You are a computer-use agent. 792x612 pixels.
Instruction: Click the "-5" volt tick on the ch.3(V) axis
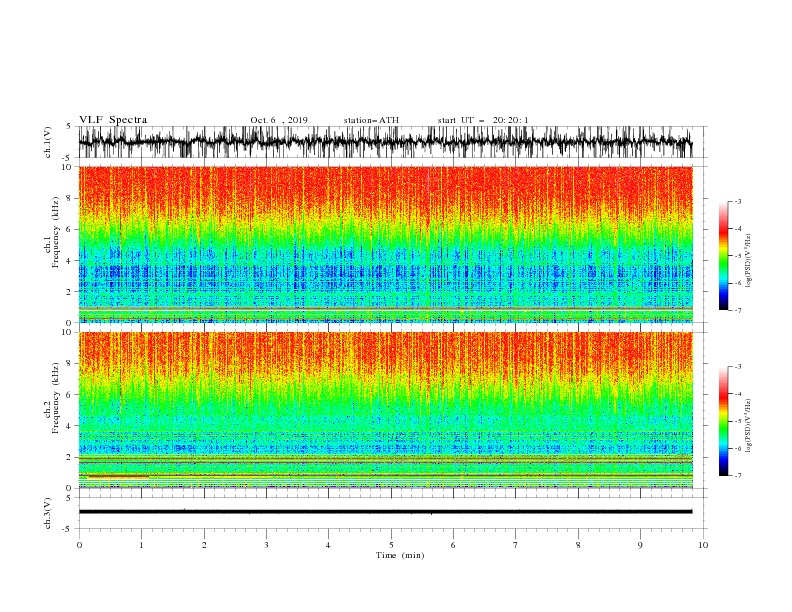pyautogui.click(x=67, y=529)
